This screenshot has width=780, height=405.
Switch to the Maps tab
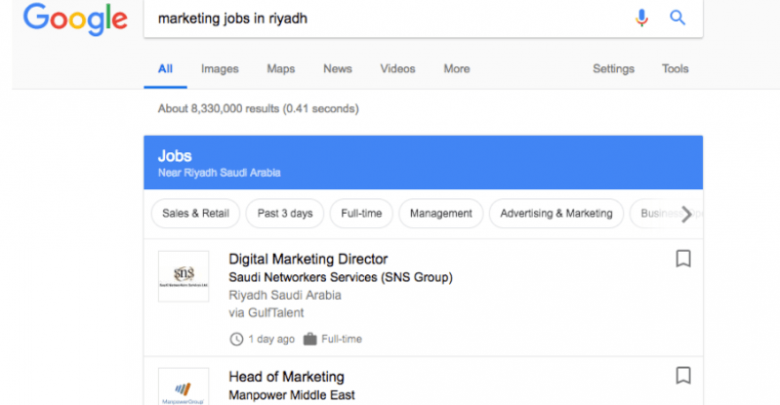click(x=281, y=69)
